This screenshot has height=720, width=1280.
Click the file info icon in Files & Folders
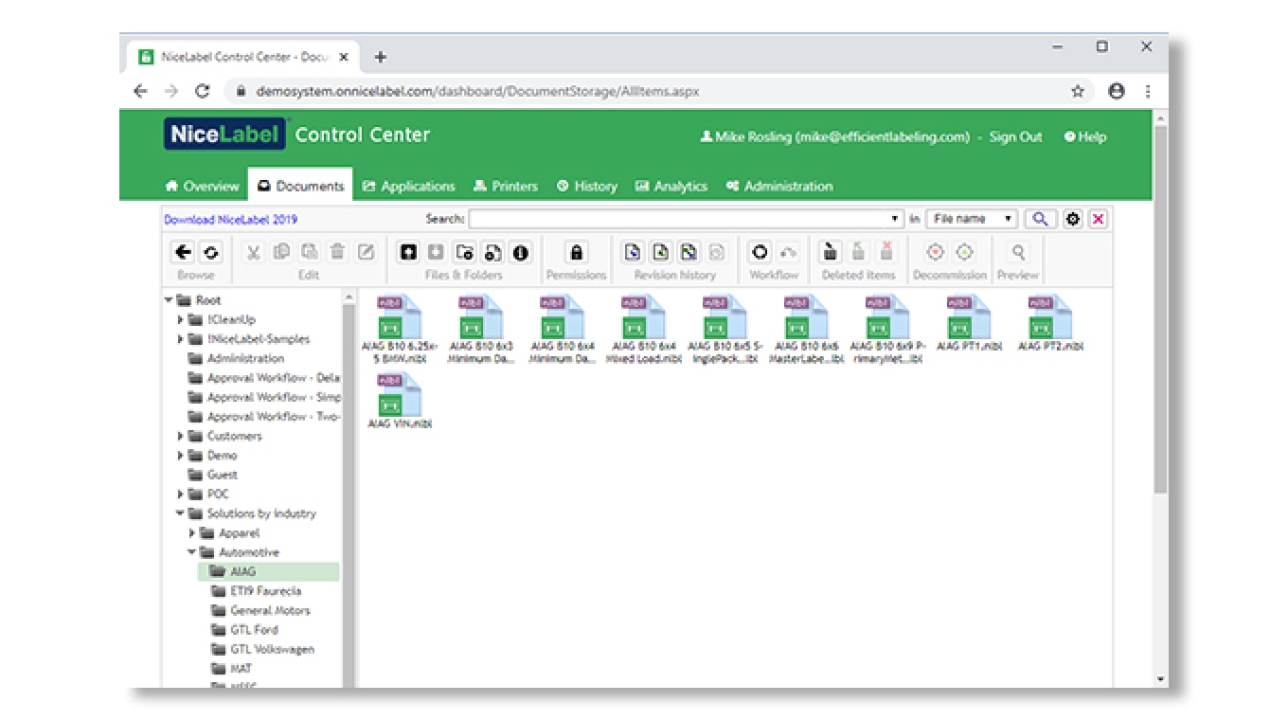521,253
